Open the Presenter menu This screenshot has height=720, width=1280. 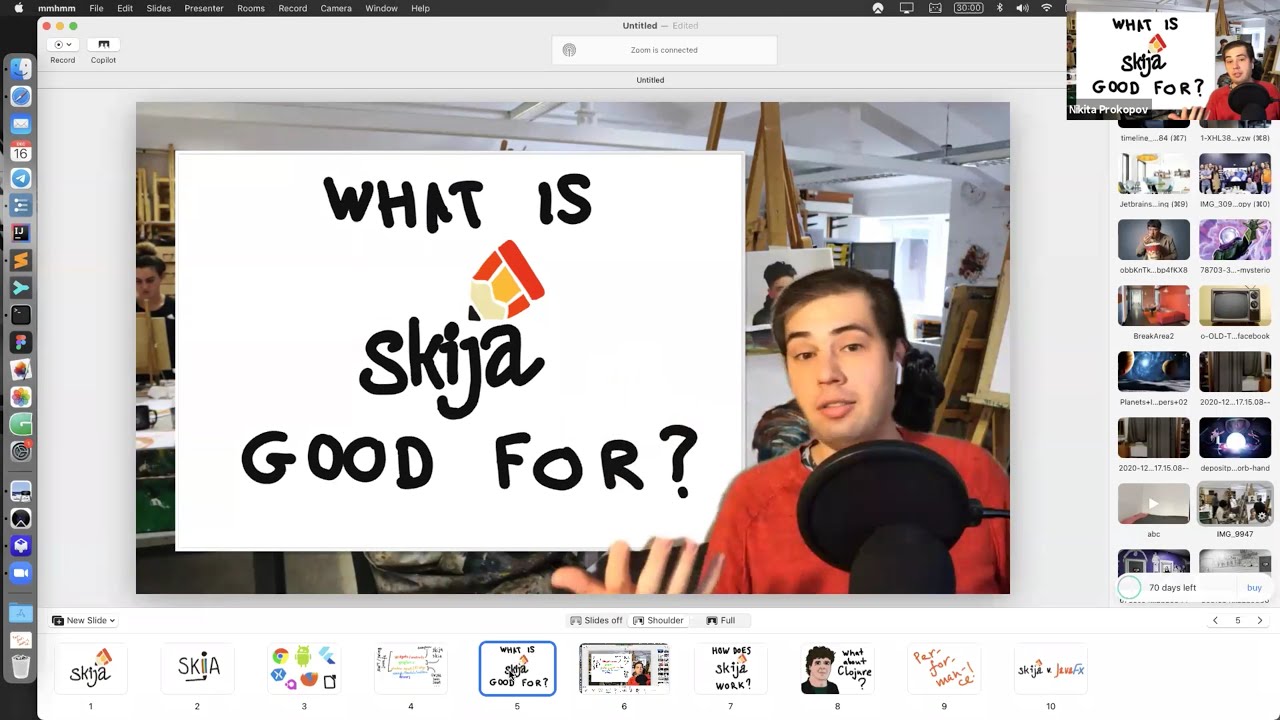(204, 8)
